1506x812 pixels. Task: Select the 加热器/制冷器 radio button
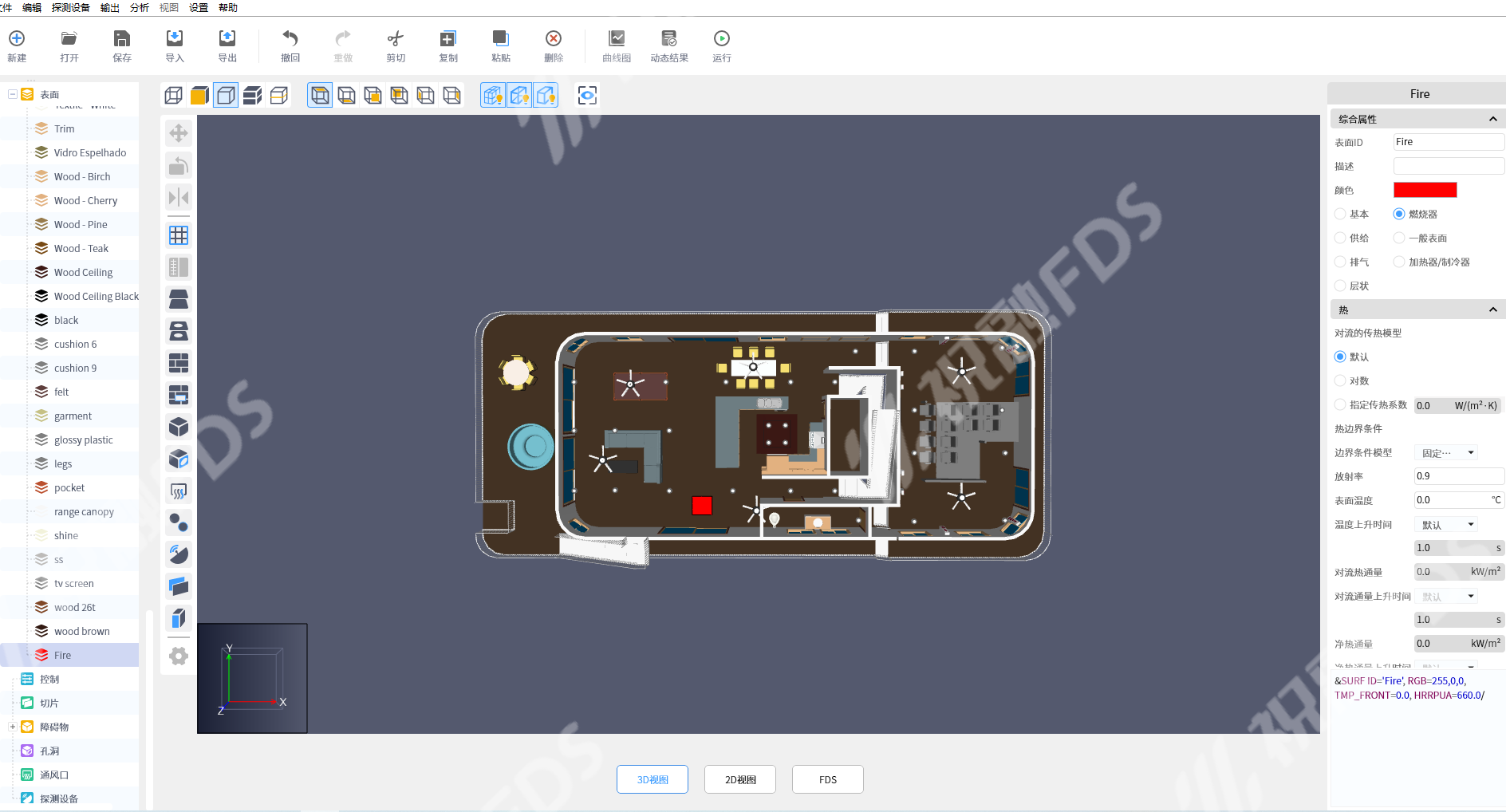pyautogui.click(x=1399, y=262)
